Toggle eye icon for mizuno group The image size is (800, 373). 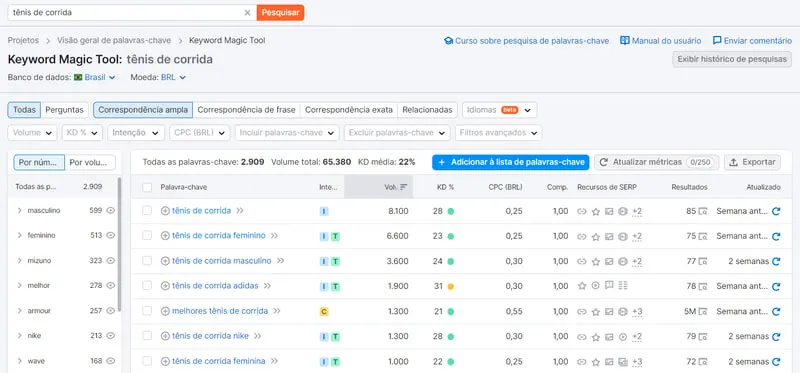pyautogui.click(x=110, y=260)
